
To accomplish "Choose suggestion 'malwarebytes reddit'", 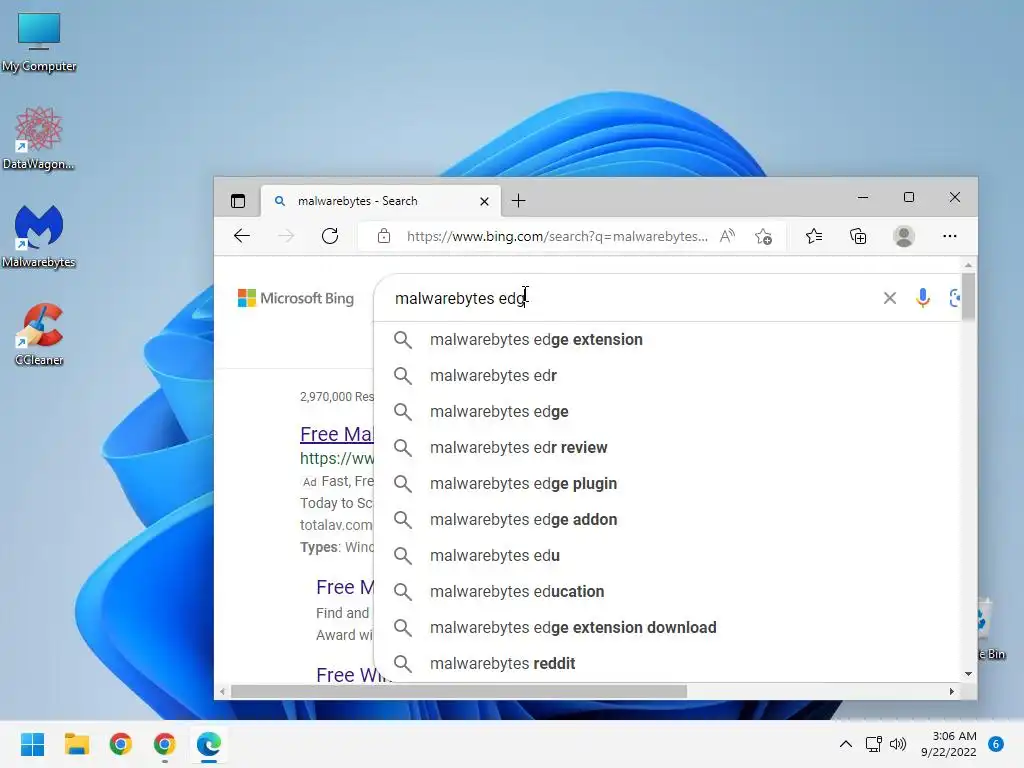I will point(667,663).
